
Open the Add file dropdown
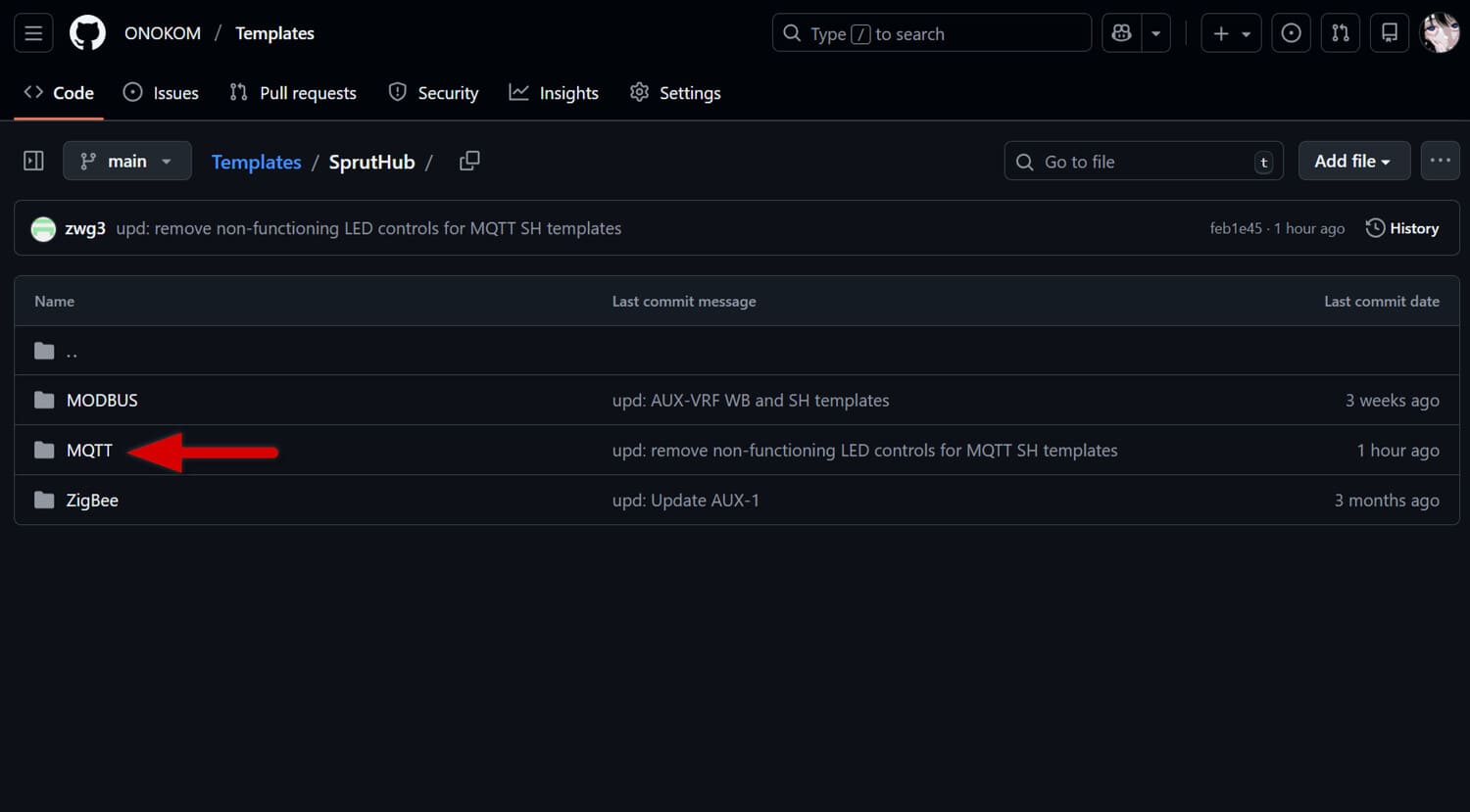pos(1353,161)
